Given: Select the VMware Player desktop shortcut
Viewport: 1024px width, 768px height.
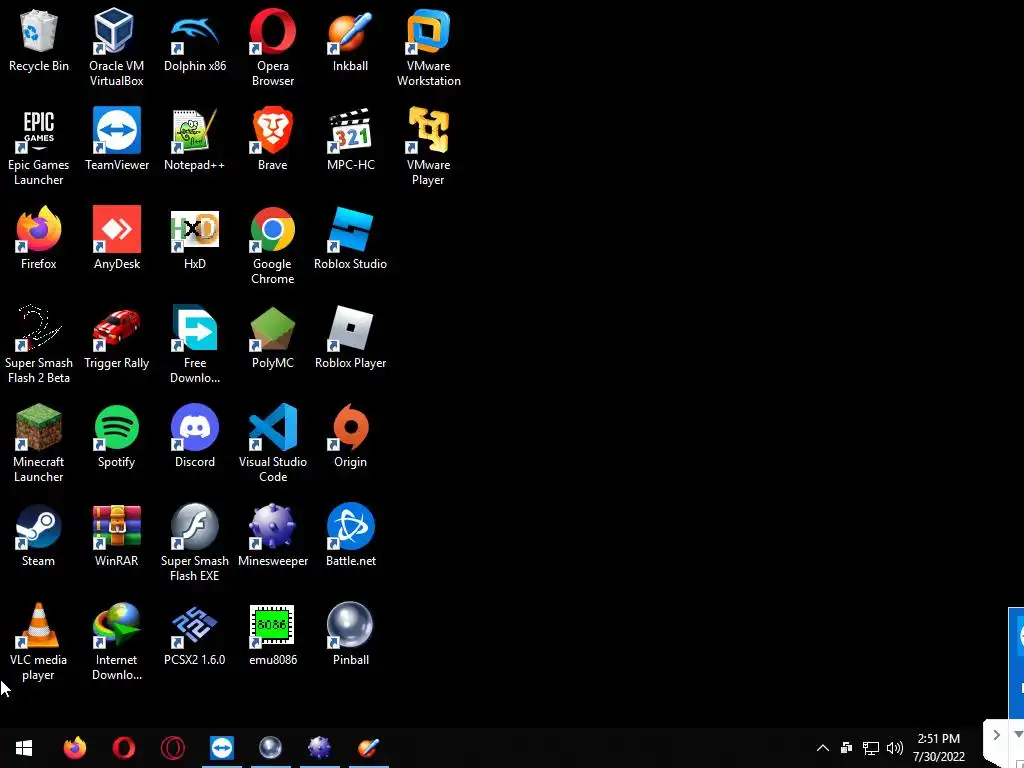Looking at the screenshot, I should (x=428, y=147).
